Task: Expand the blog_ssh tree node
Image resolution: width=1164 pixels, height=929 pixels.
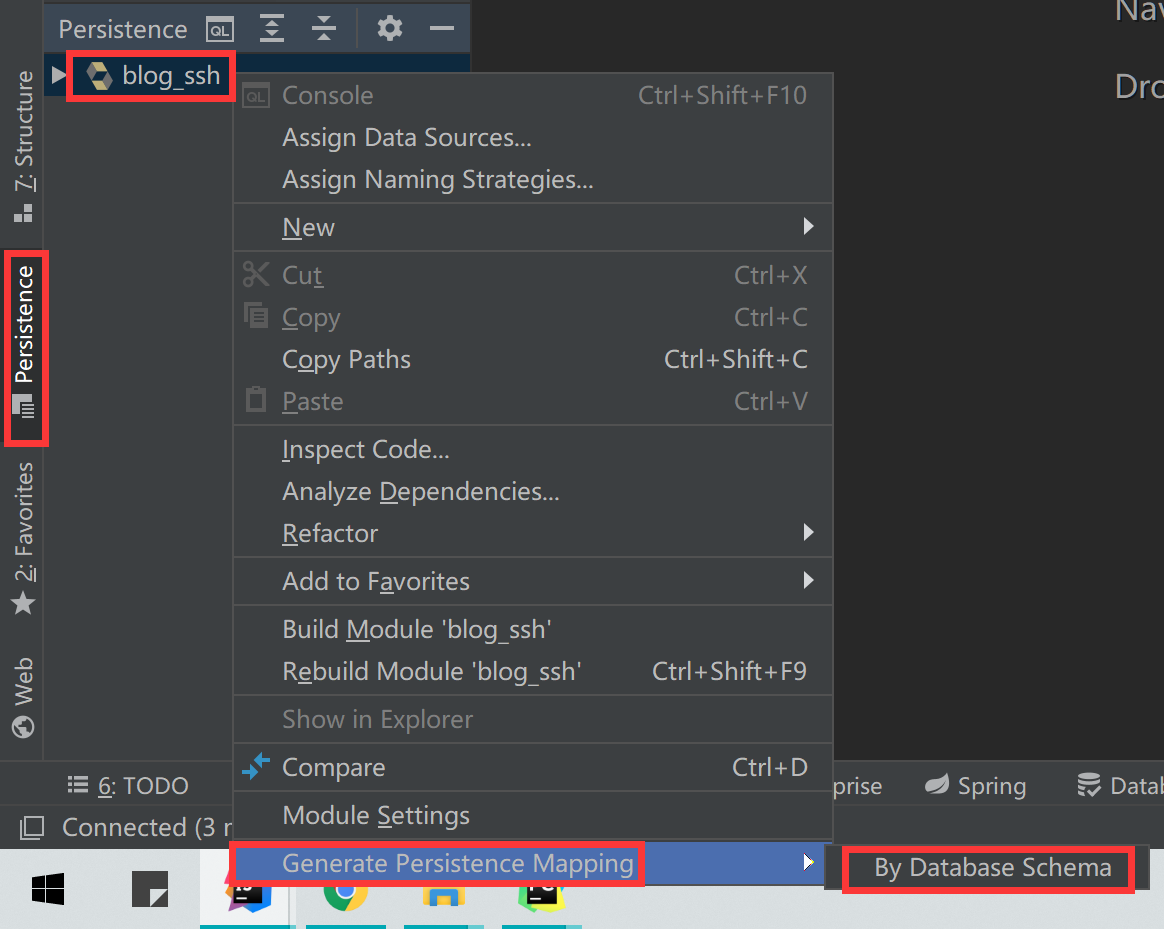Action: click(x=59, y=74)
